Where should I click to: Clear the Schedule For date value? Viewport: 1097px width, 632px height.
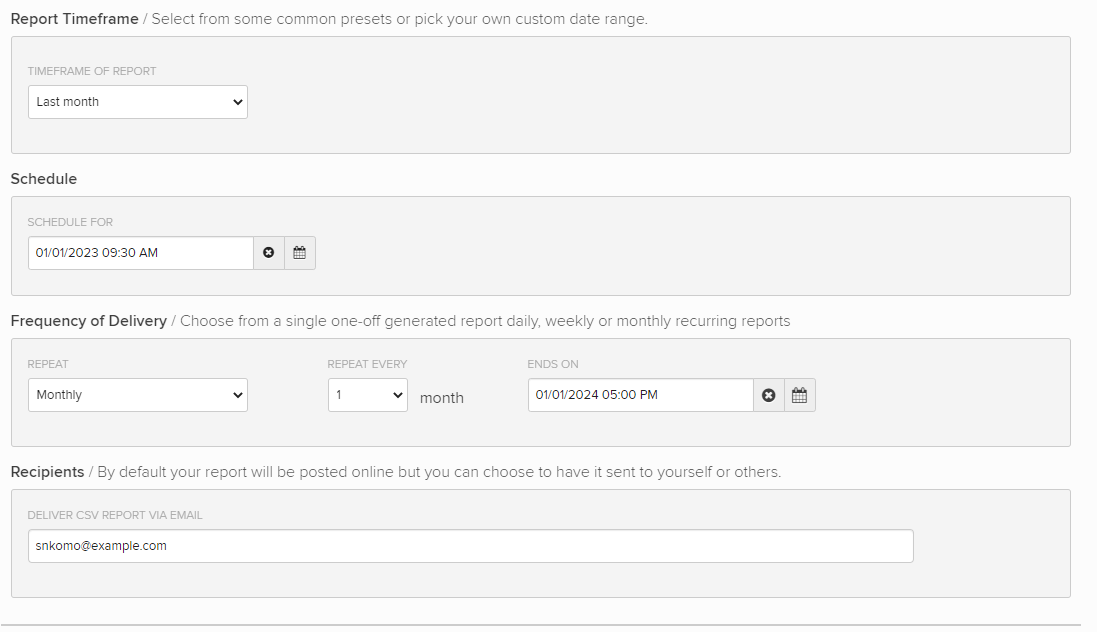click(268, 253)
